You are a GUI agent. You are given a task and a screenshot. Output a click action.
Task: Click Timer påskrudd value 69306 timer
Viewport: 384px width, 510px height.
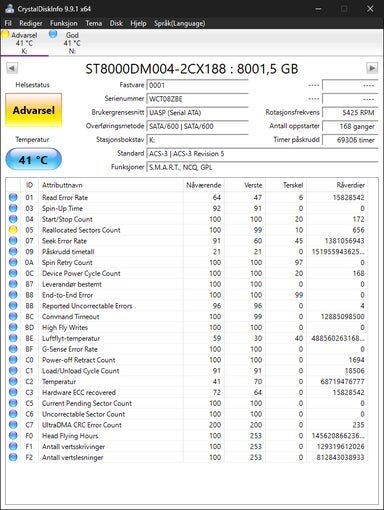[350, 140]
